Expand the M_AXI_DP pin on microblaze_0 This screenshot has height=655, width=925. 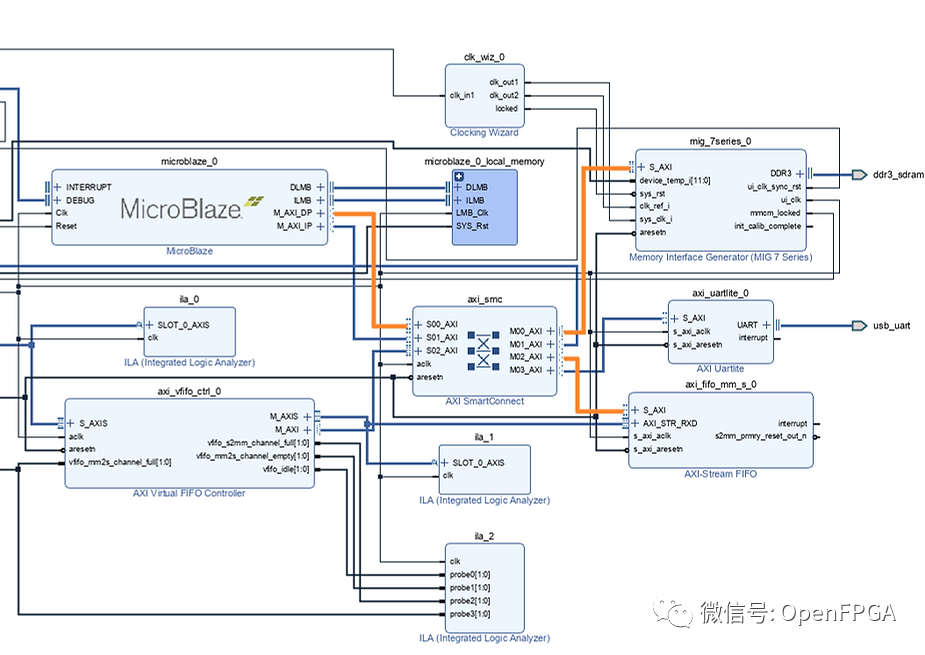(321, 213)
